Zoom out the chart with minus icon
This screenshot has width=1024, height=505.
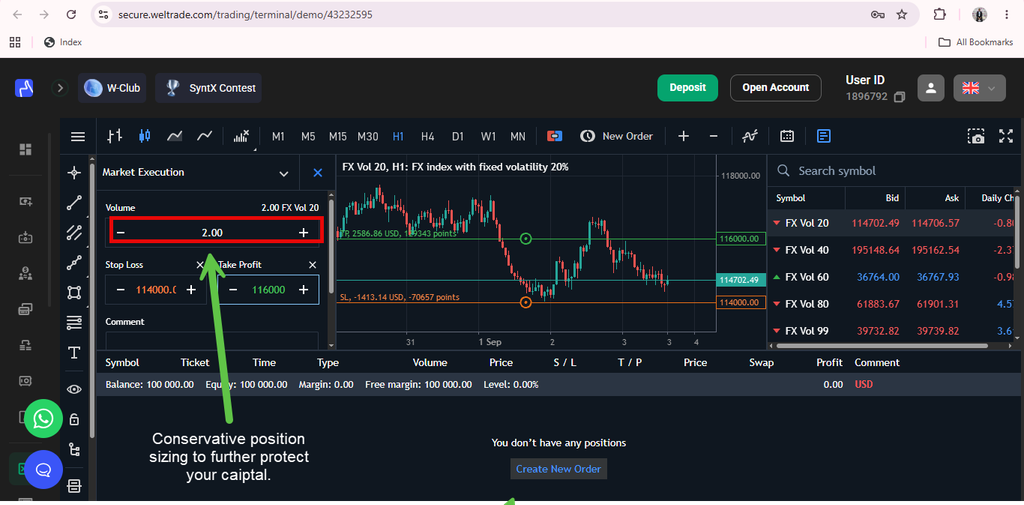[x=714, y=136]
